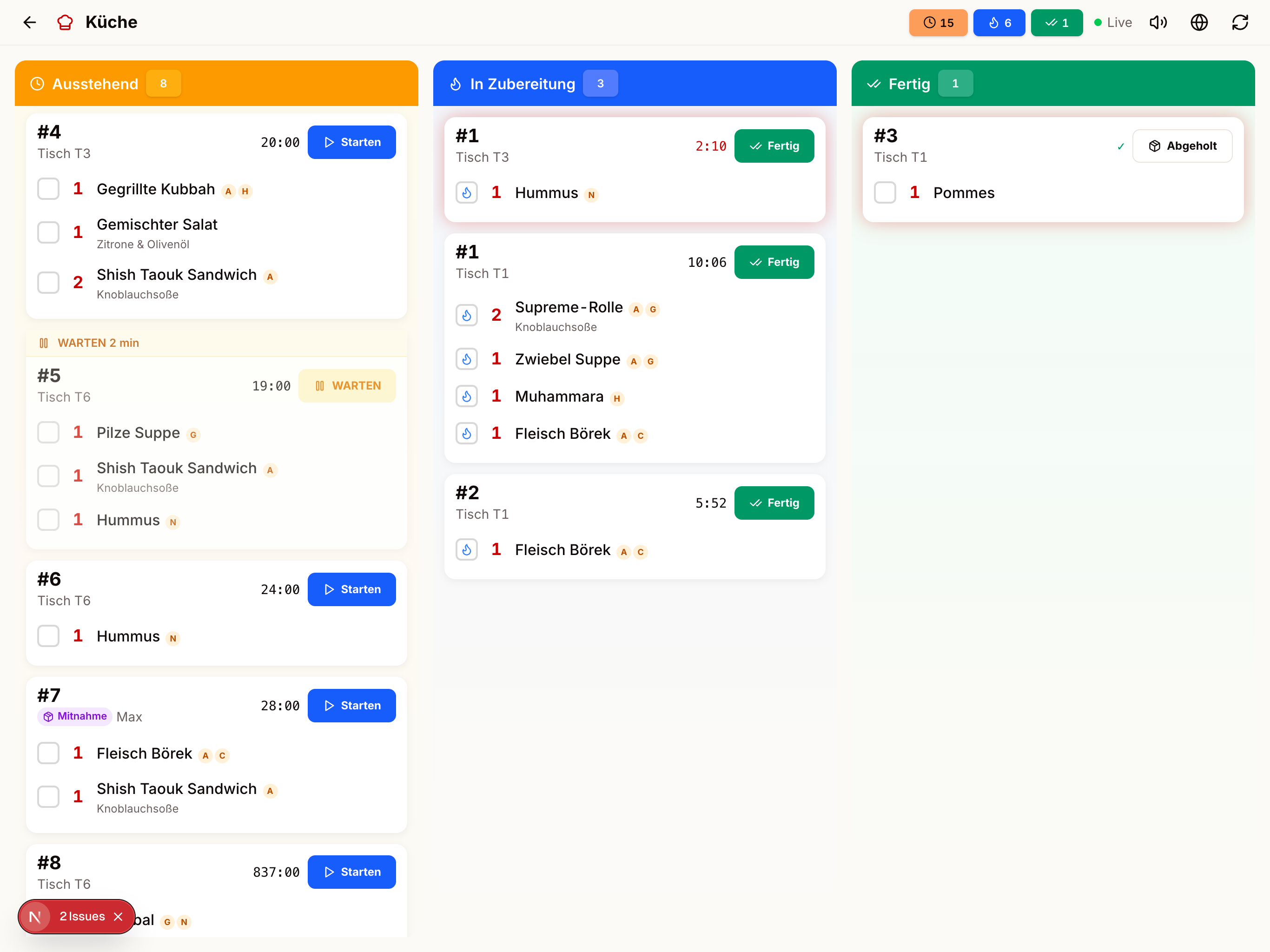Click the Live status indicator

point(1113,22)
